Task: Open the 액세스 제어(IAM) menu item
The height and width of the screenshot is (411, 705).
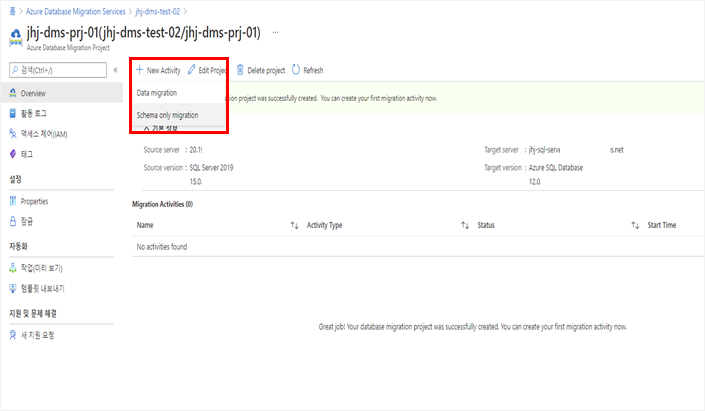Action: (x=61, y=134)
